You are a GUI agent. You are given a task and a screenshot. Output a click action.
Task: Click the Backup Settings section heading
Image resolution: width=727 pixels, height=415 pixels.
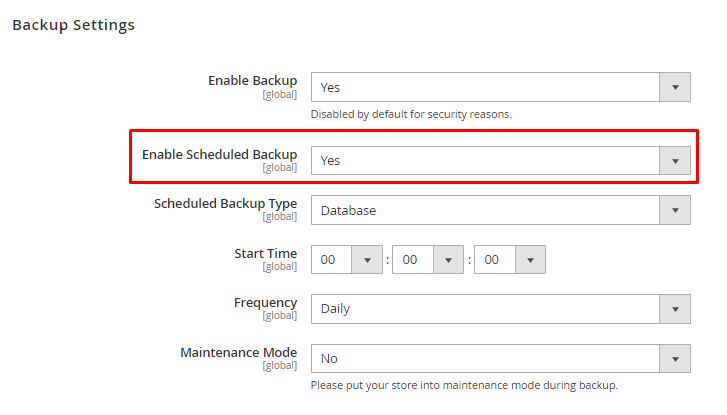pos(73,25)
